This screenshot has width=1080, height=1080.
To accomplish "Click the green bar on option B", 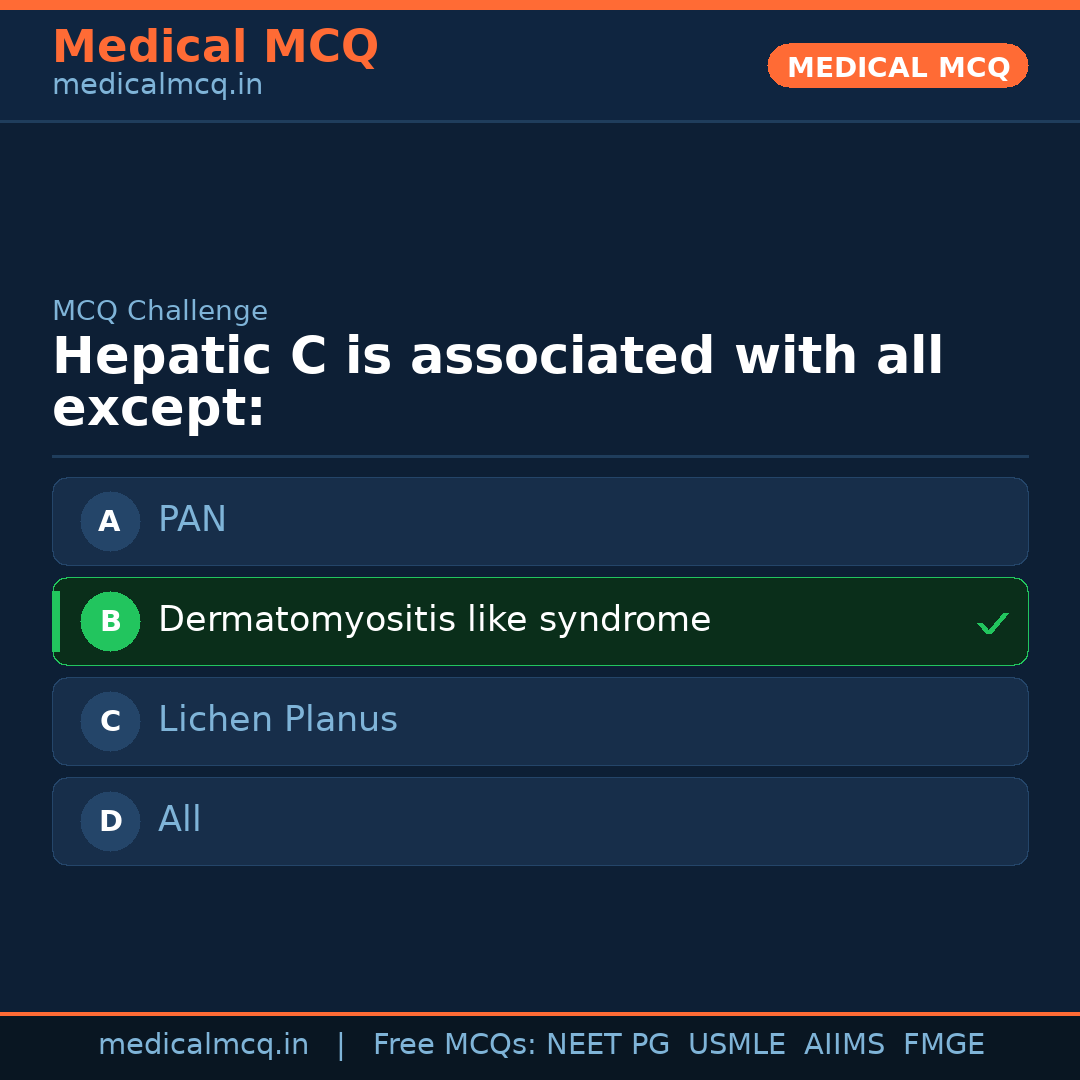I will (x=56, y=621).
